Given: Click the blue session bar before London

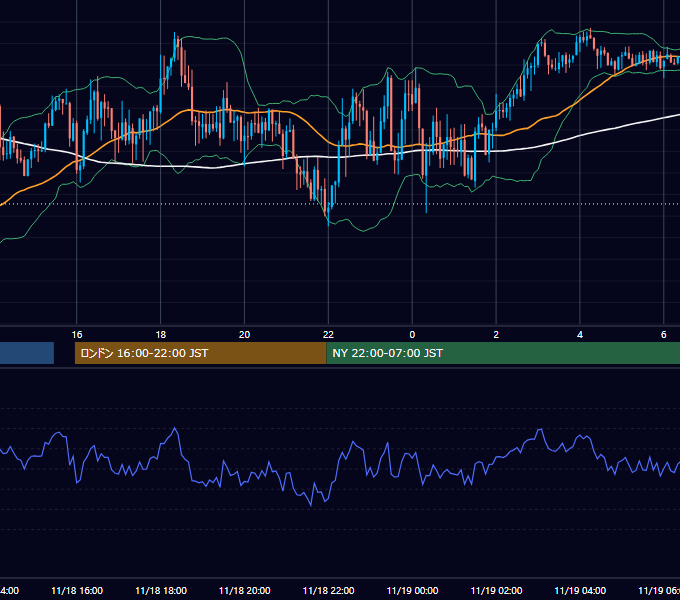Looking at the screenshot, I should coord(27,353).
